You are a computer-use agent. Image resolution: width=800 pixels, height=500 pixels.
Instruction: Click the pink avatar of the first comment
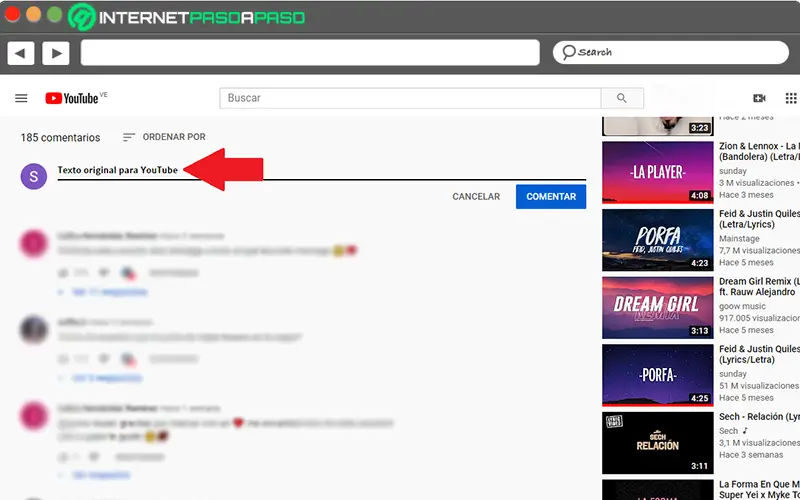(x=34, y=244)
